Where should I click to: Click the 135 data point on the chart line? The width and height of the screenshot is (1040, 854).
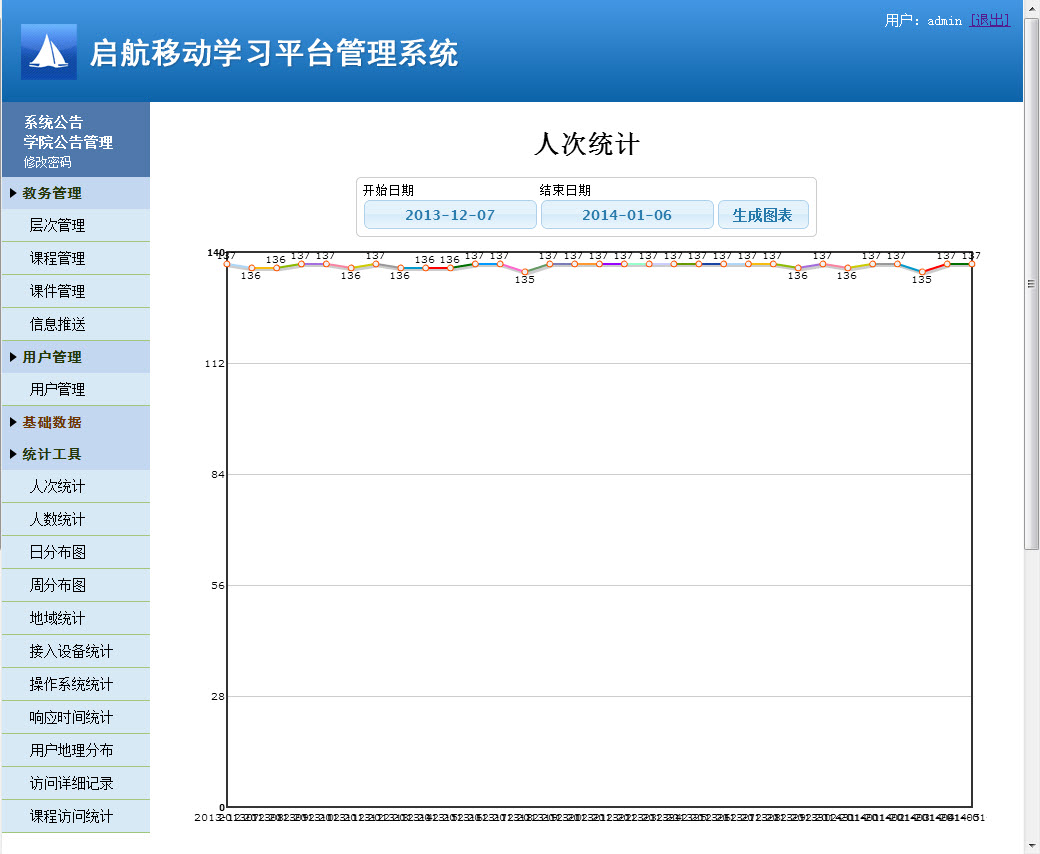[x=525, y=272]
